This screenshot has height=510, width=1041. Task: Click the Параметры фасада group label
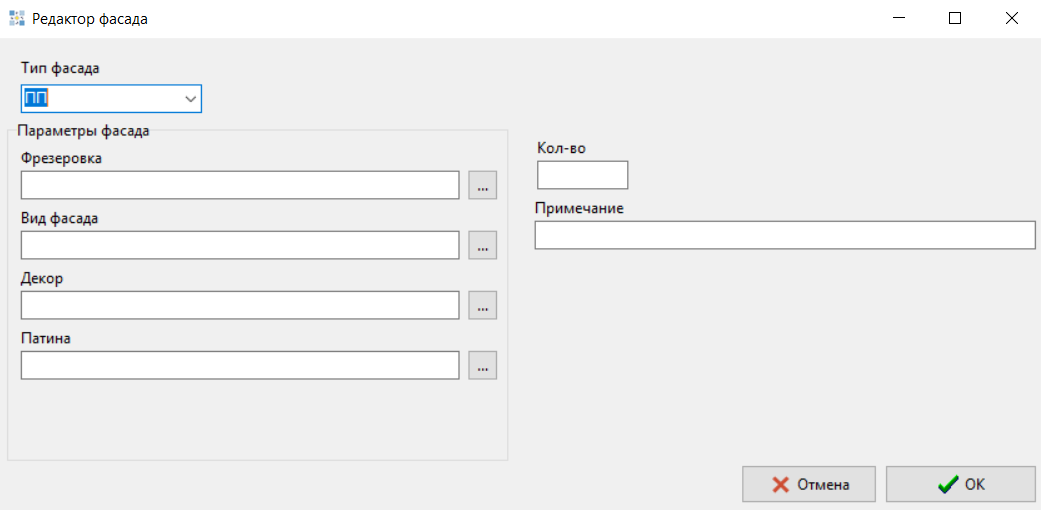[x=84, y=130]
